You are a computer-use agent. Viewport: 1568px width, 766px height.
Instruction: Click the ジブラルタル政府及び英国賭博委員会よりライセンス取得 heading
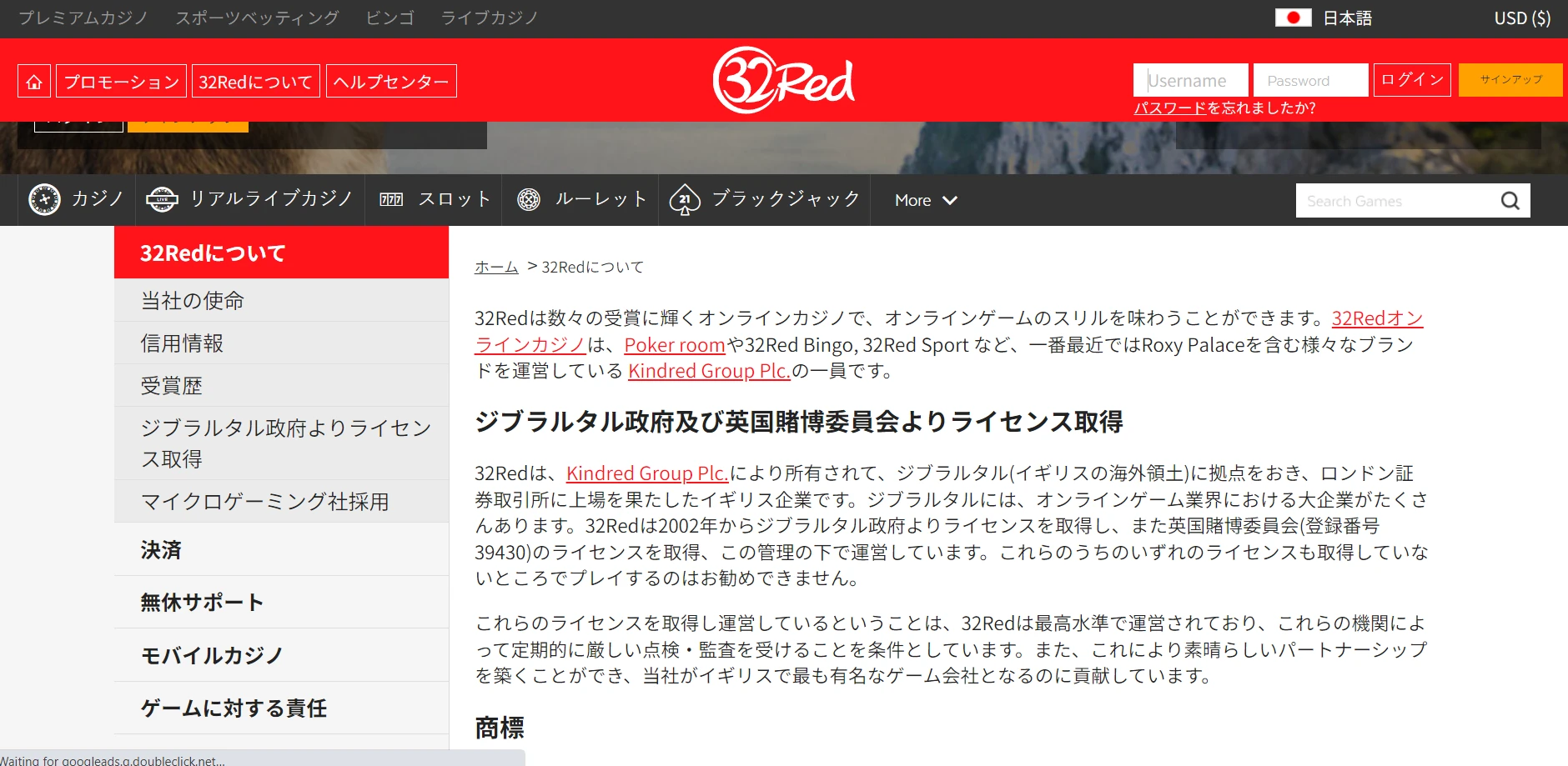(x=799, y=422)
